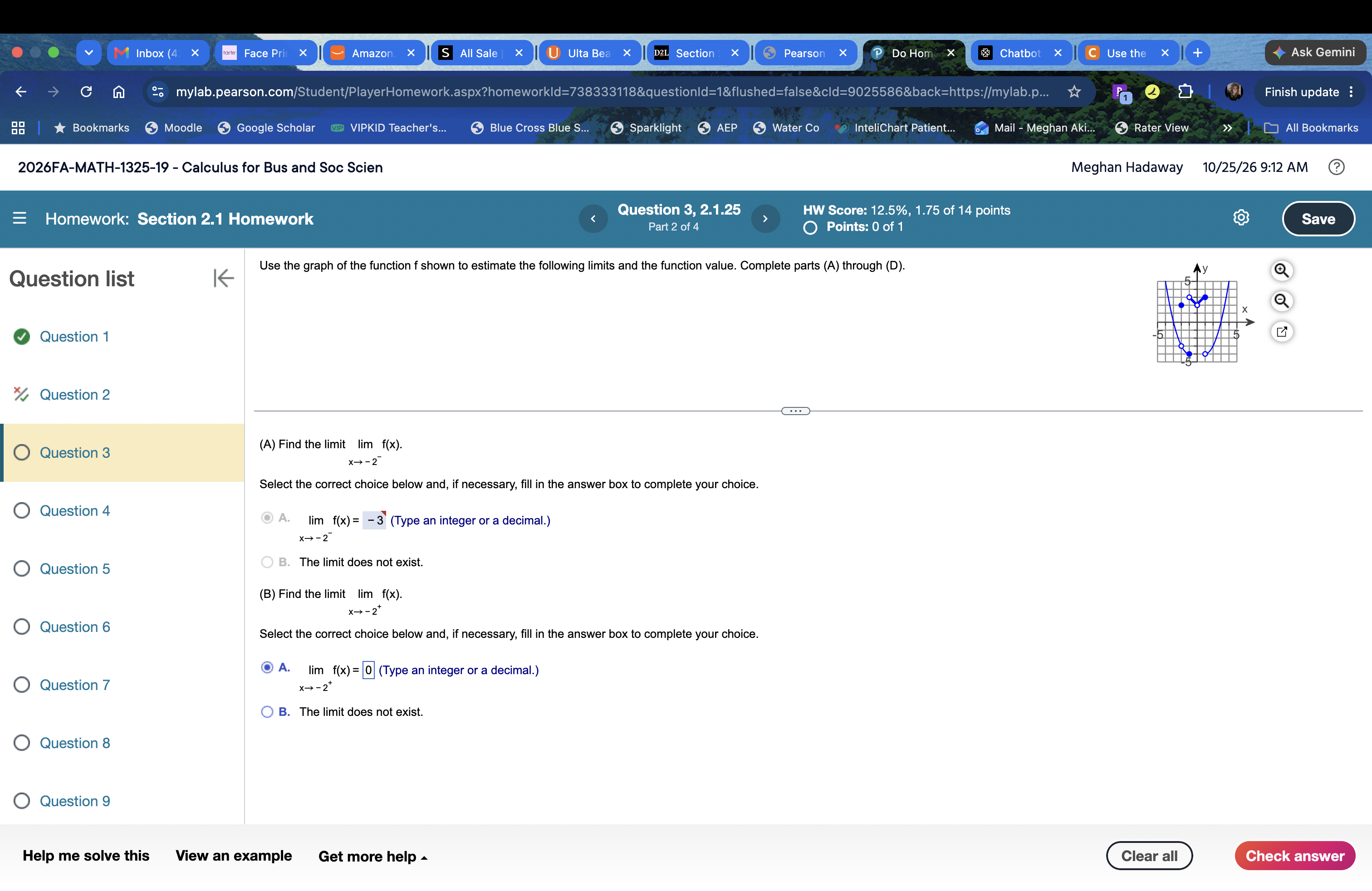Viewport: 1372px width, 891px height.
Task: Select option B in part (A)
Action: pyautogui.click(x=267, y=562)
